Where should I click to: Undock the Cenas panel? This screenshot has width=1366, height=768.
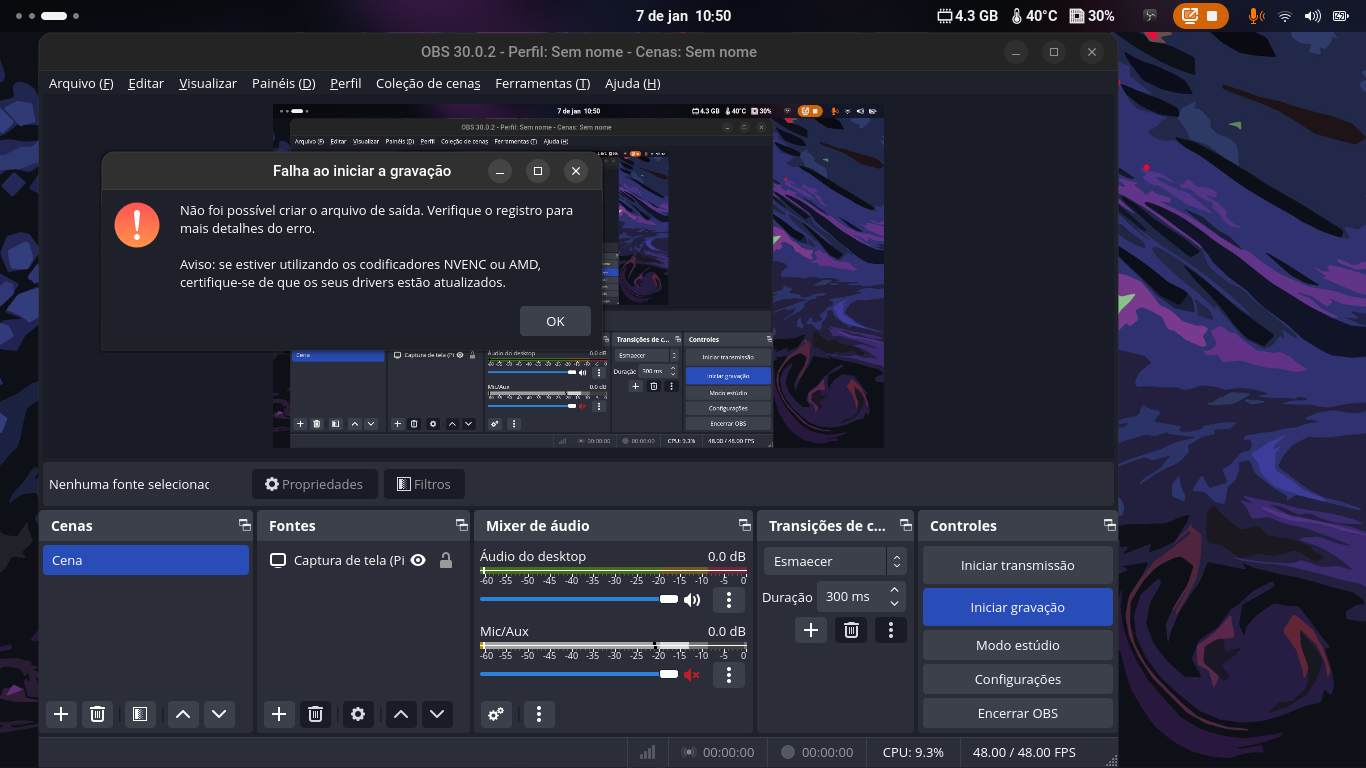click(x=244, y=525)
